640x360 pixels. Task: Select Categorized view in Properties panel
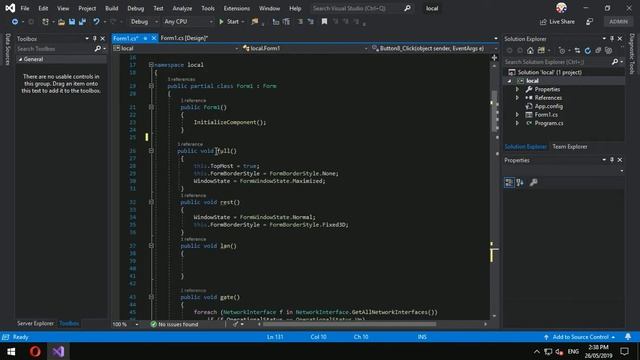509,182
